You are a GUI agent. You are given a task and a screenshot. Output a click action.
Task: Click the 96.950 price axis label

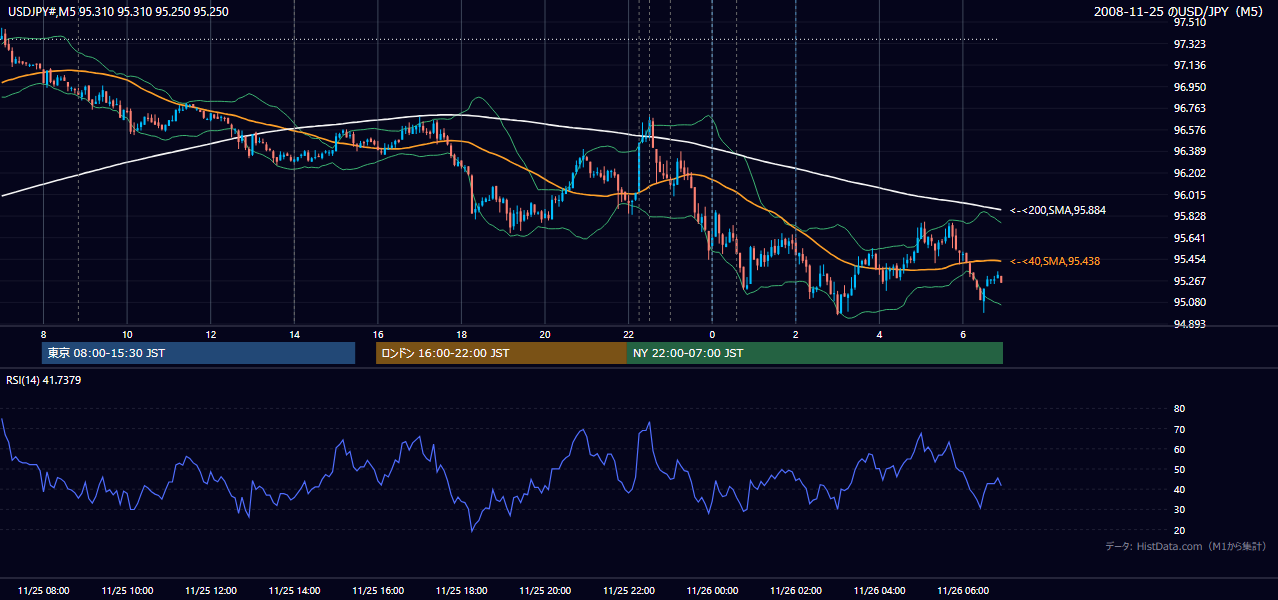(x=1188, y=87)
